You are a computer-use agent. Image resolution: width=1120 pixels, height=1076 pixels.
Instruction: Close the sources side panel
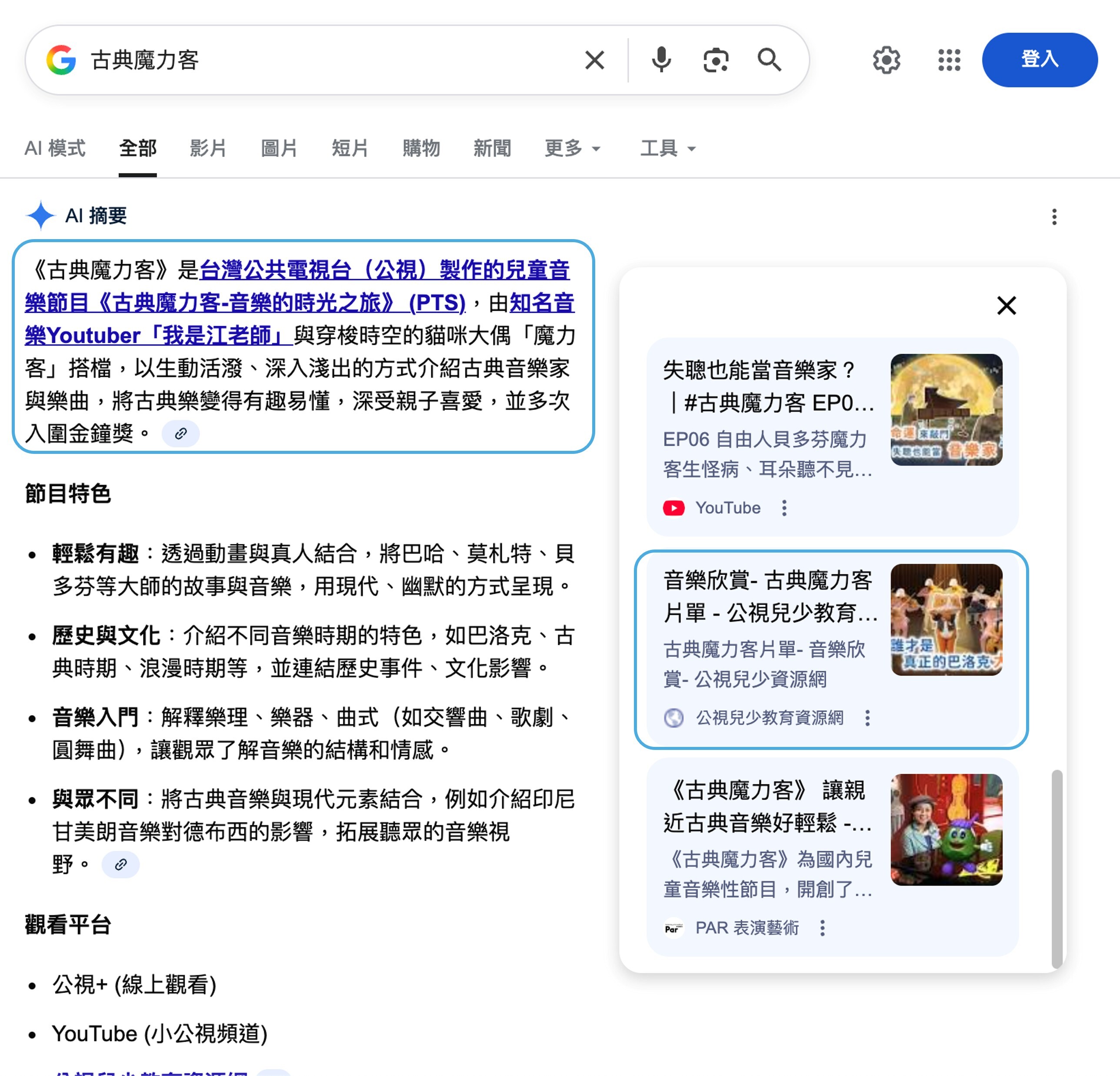pyautogui.click(x=1006, y=306)
